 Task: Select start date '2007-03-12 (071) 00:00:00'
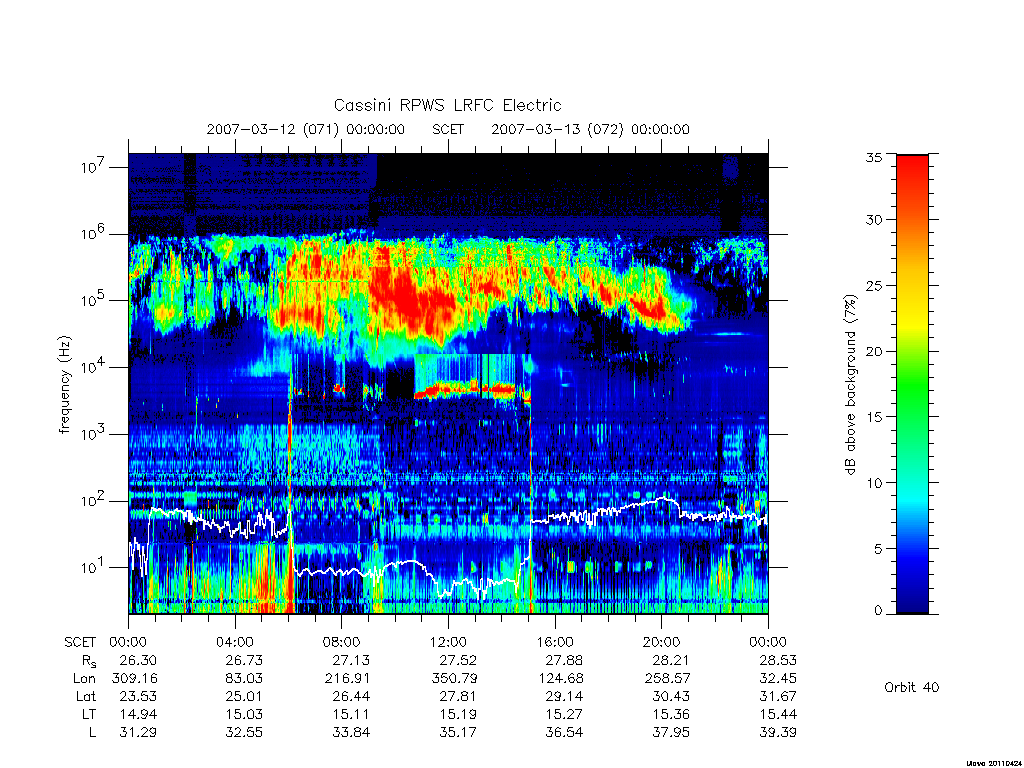coord(306,129)
